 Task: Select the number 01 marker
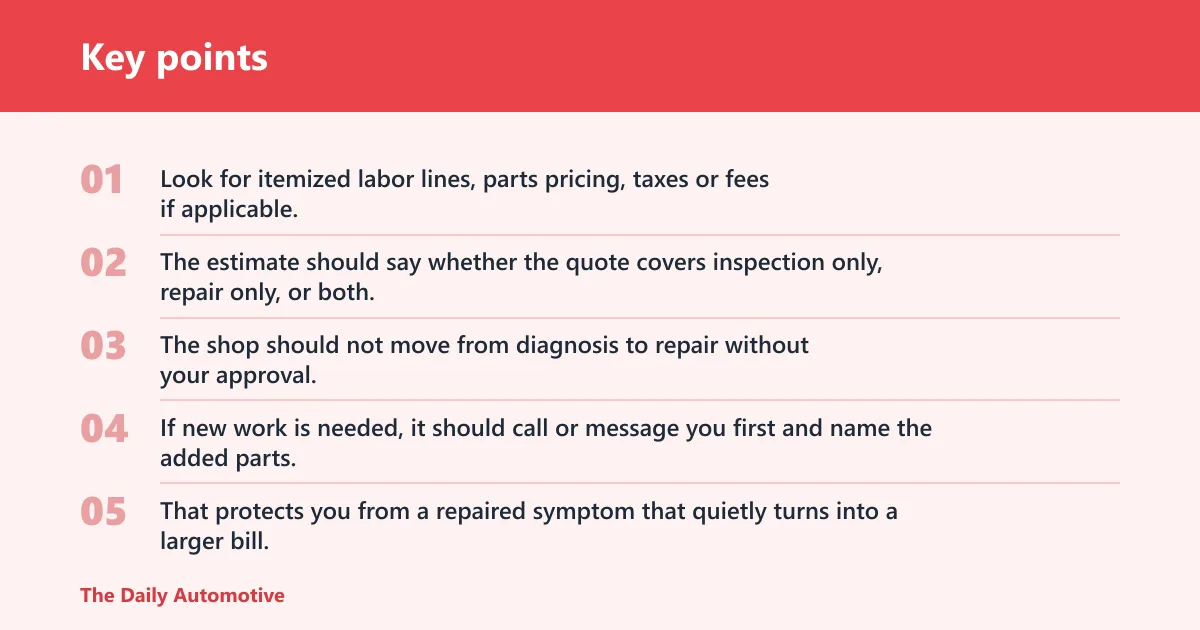102,180
